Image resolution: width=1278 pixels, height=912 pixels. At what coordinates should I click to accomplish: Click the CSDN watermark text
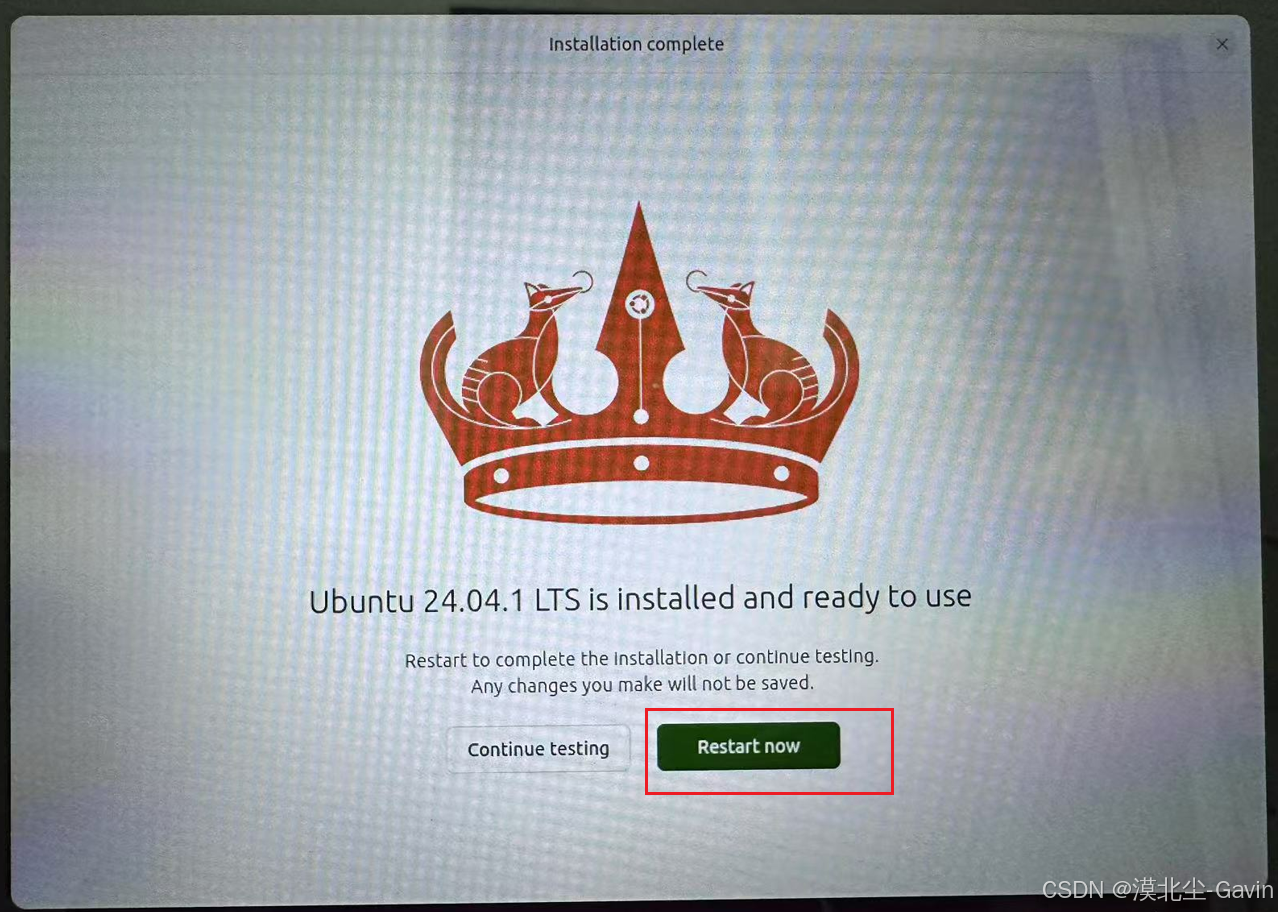tap(1157, 889)
